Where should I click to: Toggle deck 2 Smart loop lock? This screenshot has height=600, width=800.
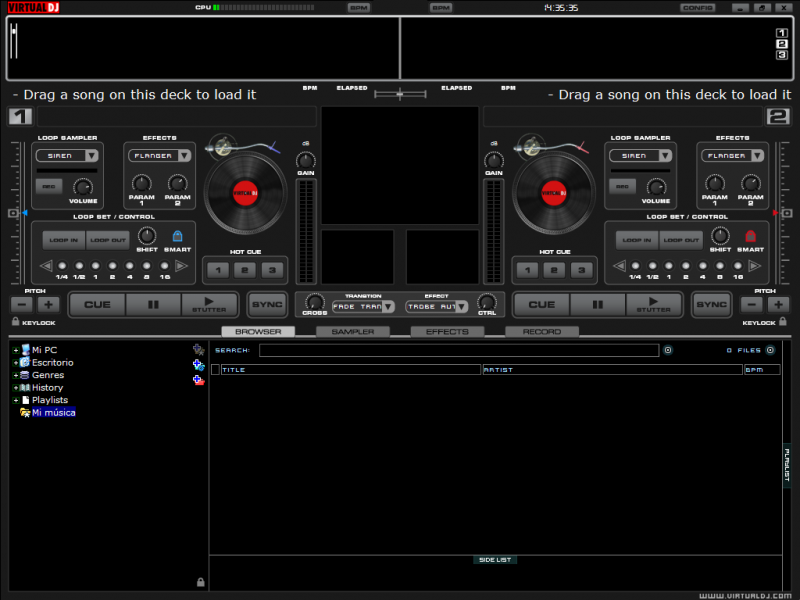click(750, 236)
